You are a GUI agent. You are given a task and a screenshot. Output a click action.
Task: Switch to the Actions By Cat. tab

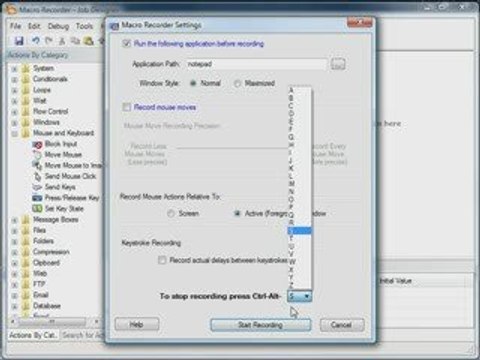pyautogui.click(x=33, y=335)
